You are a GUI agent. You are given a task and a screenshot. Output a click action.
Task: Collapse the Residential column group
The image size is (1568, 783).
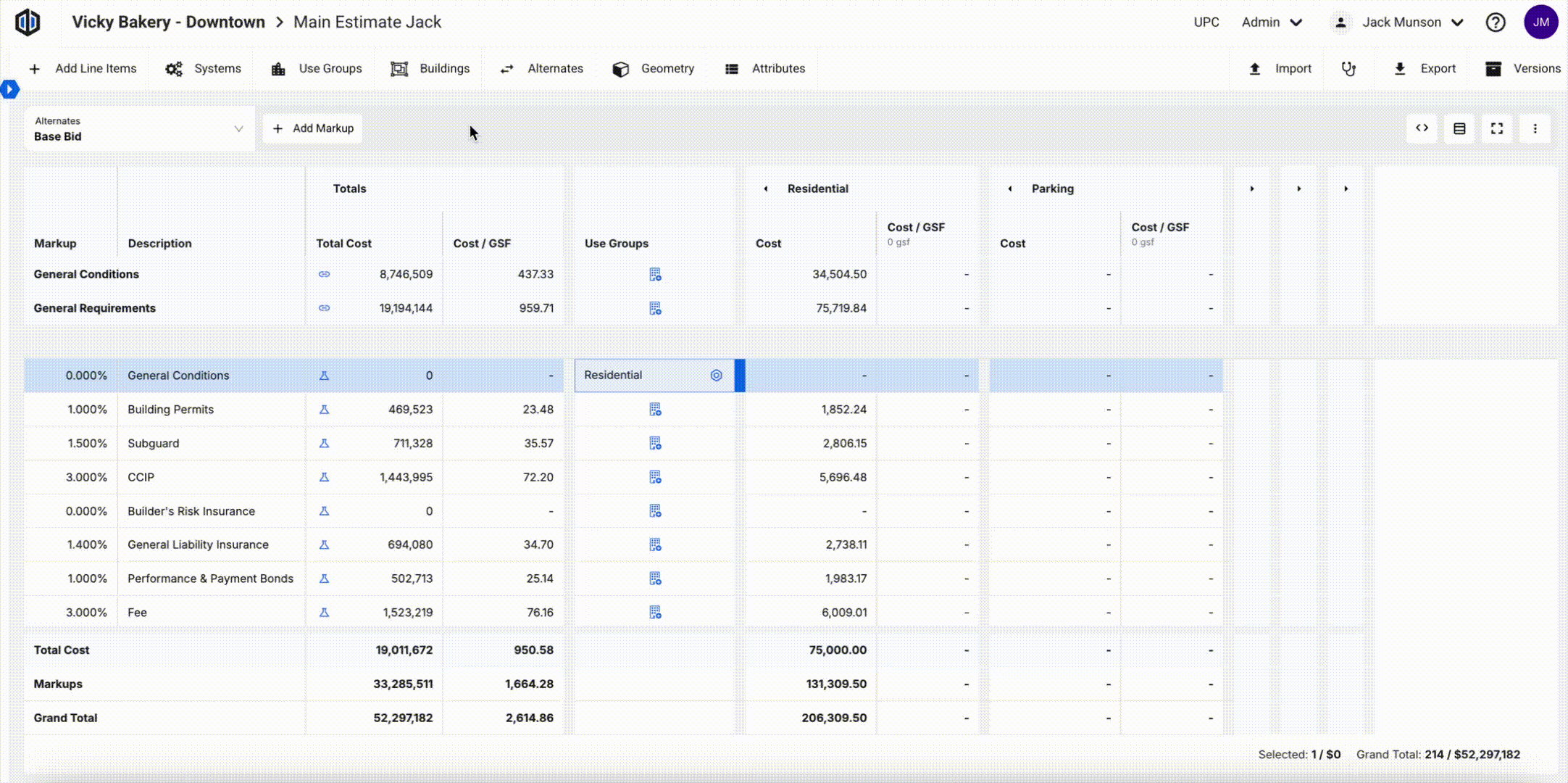coord(766,188)
